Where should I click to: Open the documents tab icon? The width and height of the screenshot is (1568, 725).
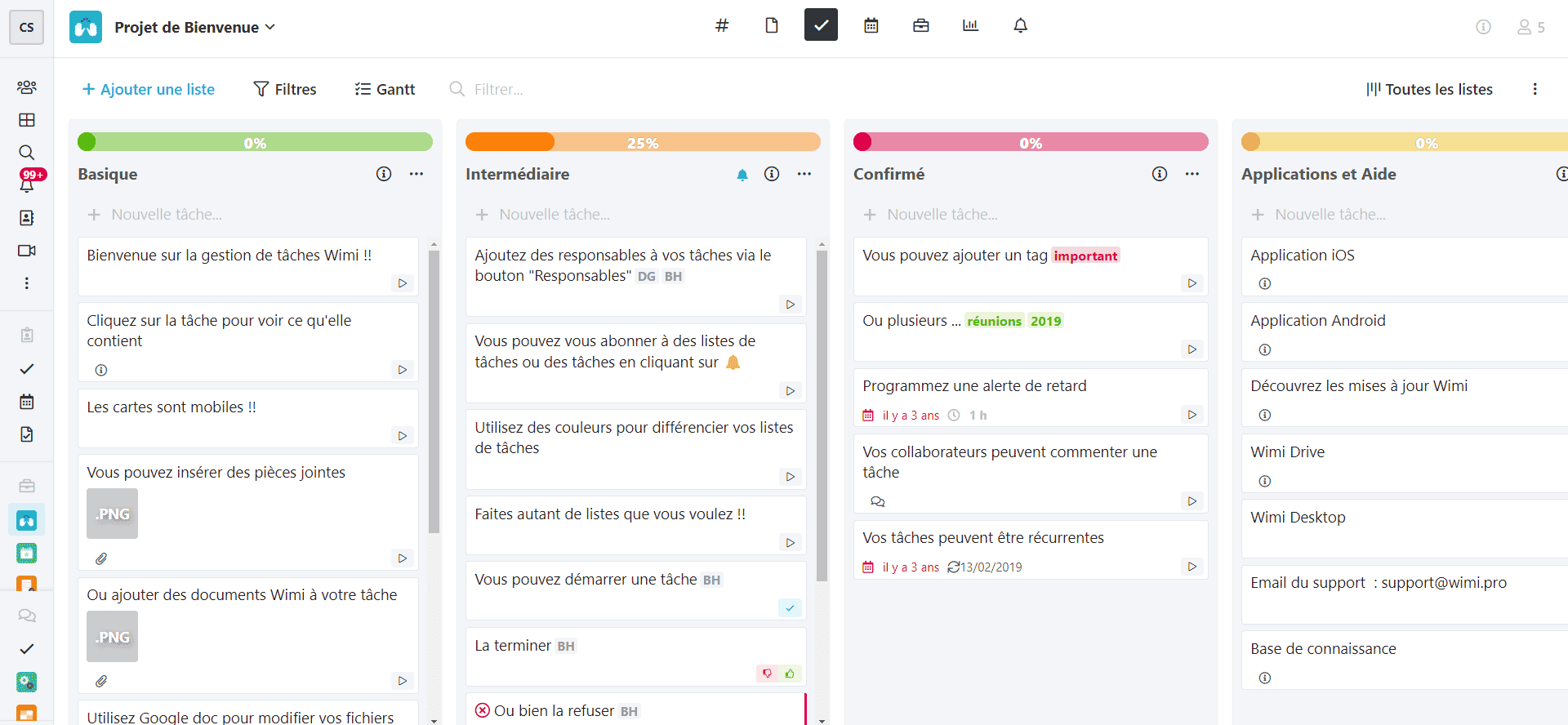click(x=772, y=26)
